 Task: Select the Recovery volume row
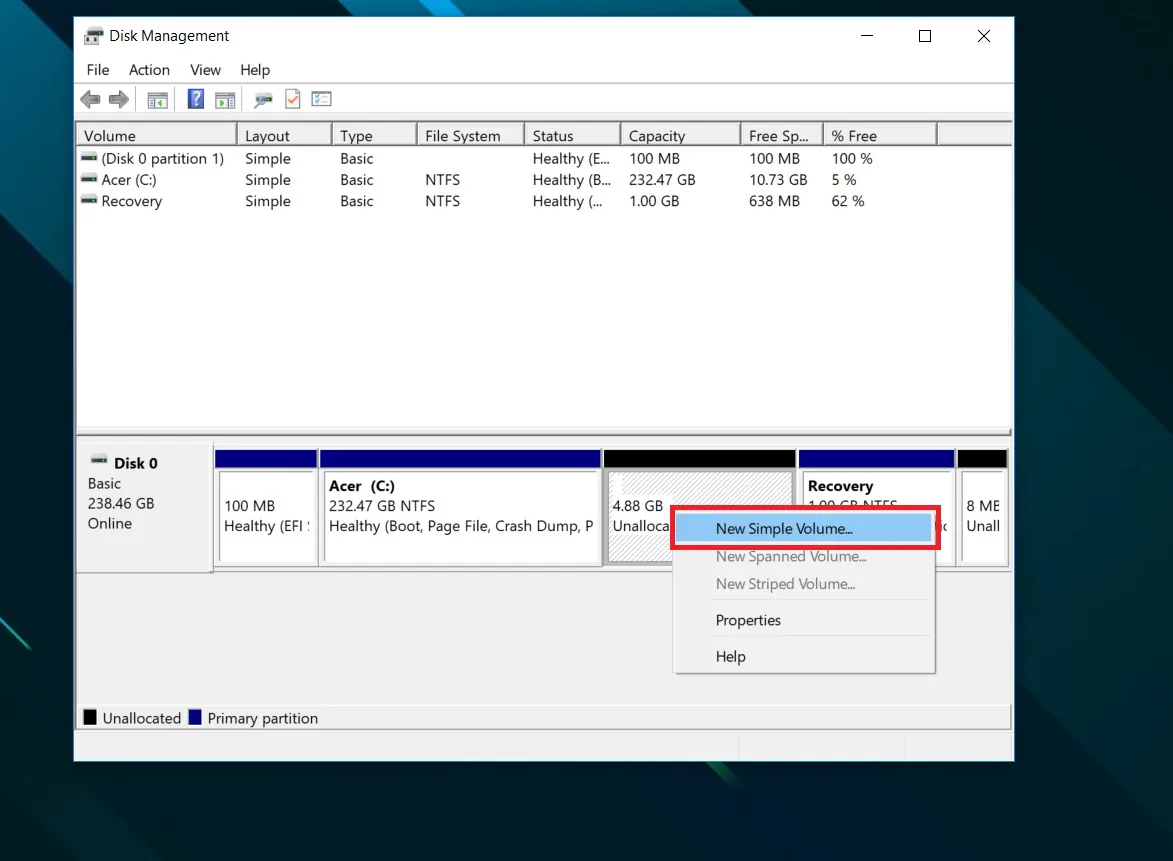(x=507, y=201)
